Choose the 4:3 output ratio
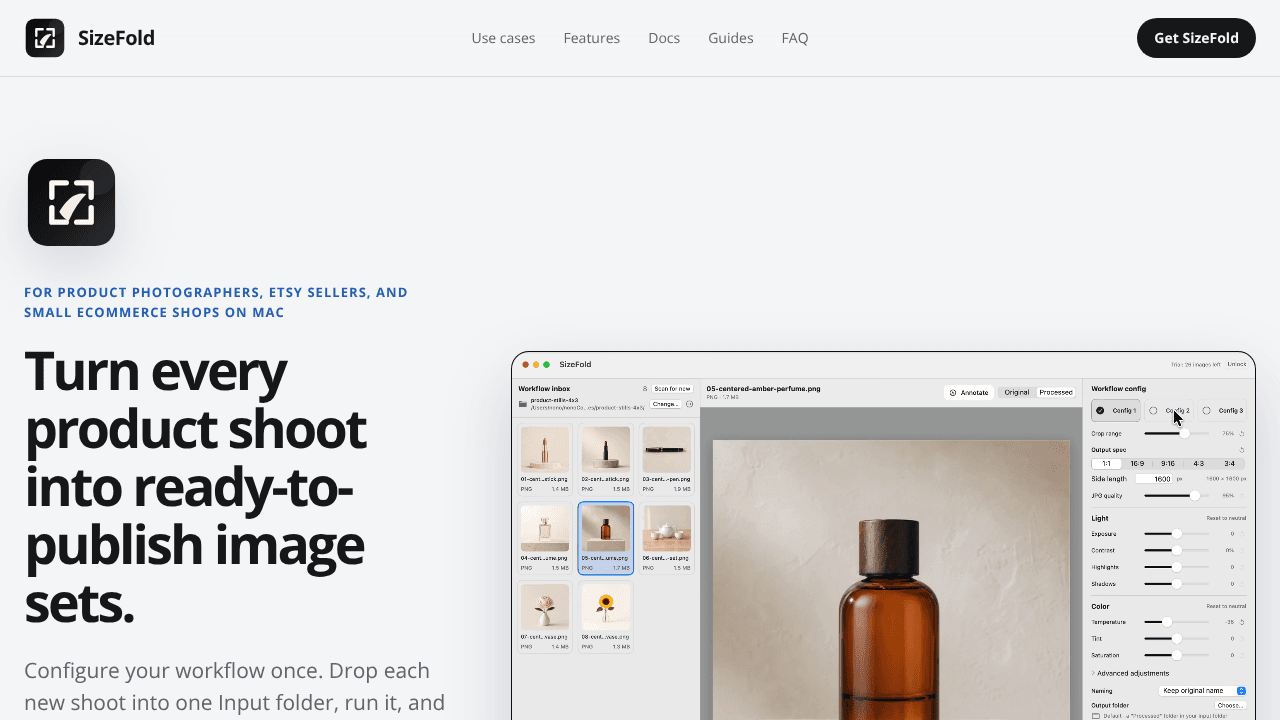Screen dimensions: 1280x720 [1199, 464]
